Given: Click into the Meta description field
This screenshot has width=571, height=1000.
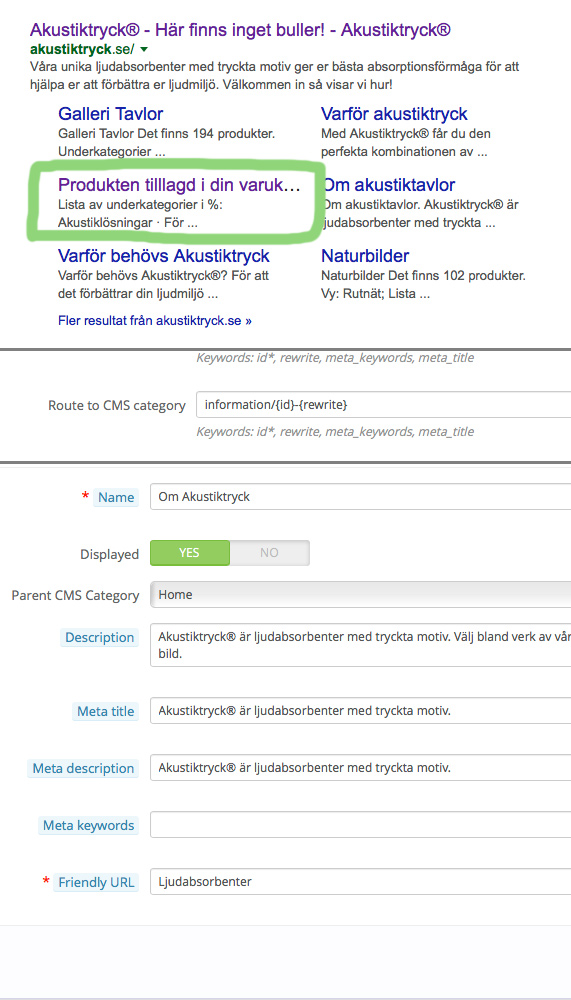Looking at the screenshot, I should 360,767.
